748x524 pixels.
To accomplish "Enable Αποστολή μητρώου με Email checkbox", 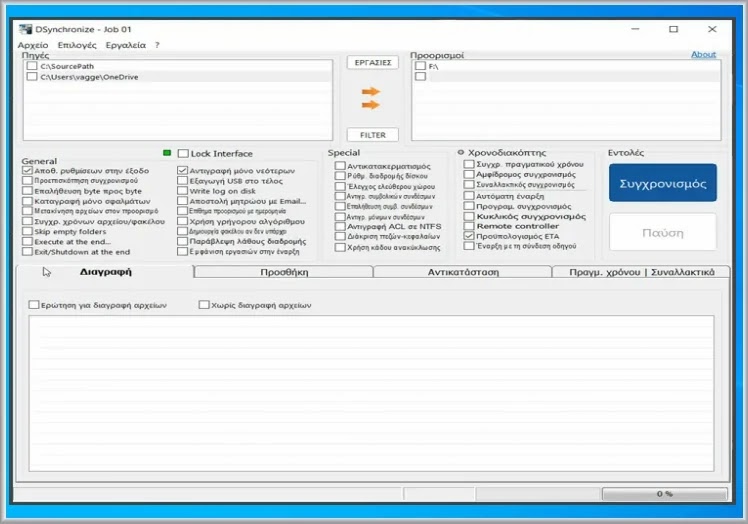I will coord(182,201).
